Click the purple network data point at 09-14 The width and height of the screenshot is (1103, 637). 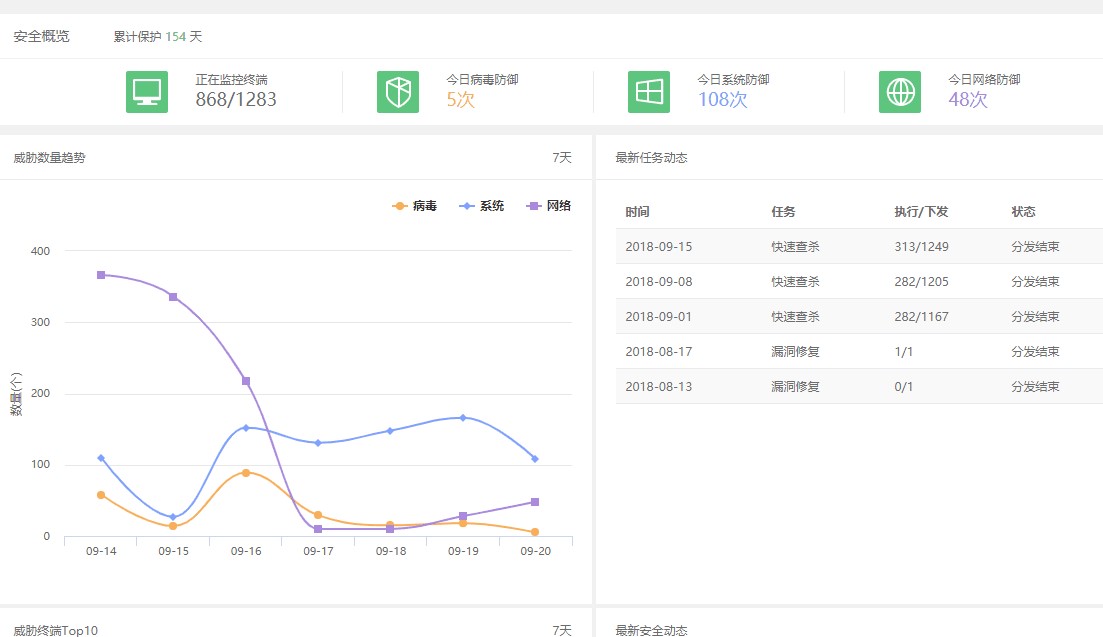[x=101, y=275]
